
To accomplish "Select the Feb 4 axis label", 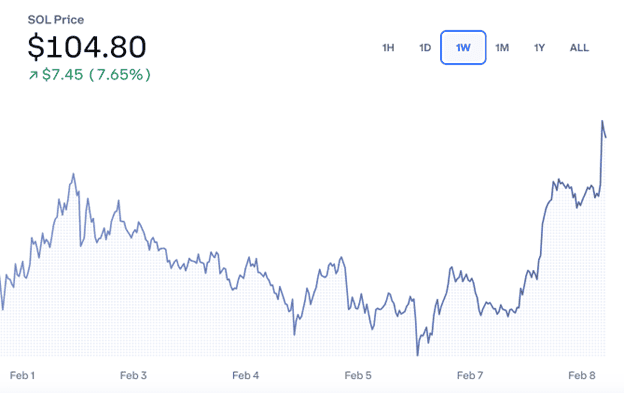I will click(246, 375).
